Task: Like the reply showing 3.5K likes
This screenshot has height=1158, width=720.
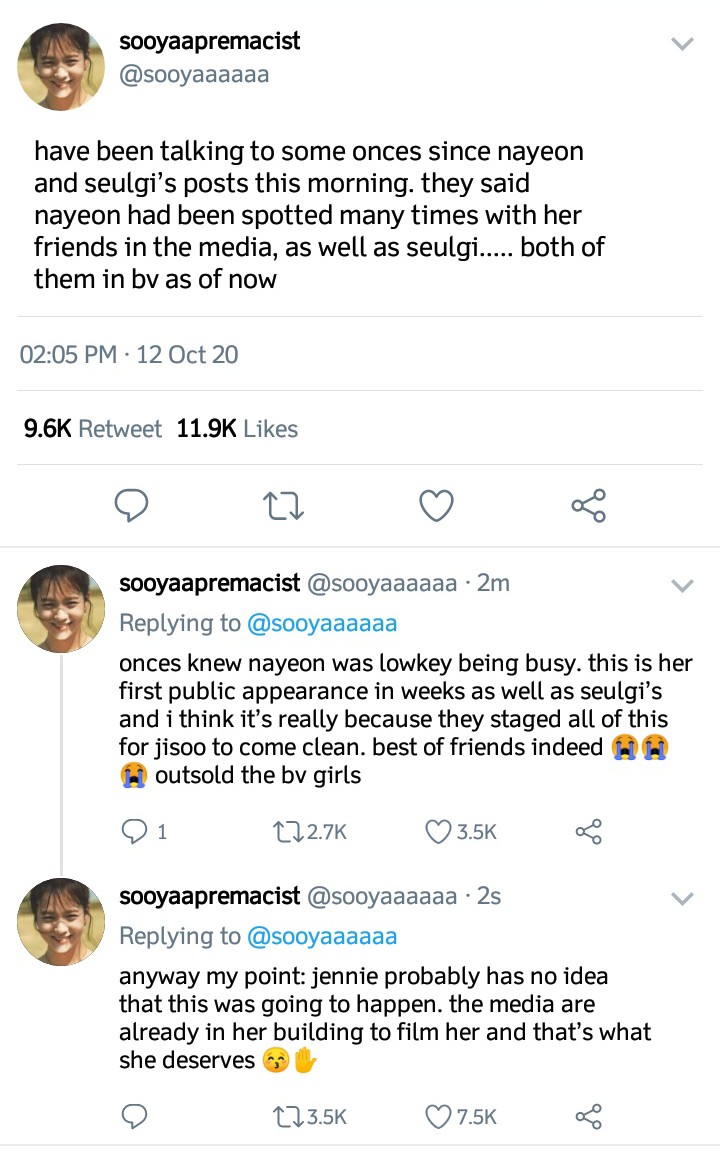Action: (x=439, y=831)
